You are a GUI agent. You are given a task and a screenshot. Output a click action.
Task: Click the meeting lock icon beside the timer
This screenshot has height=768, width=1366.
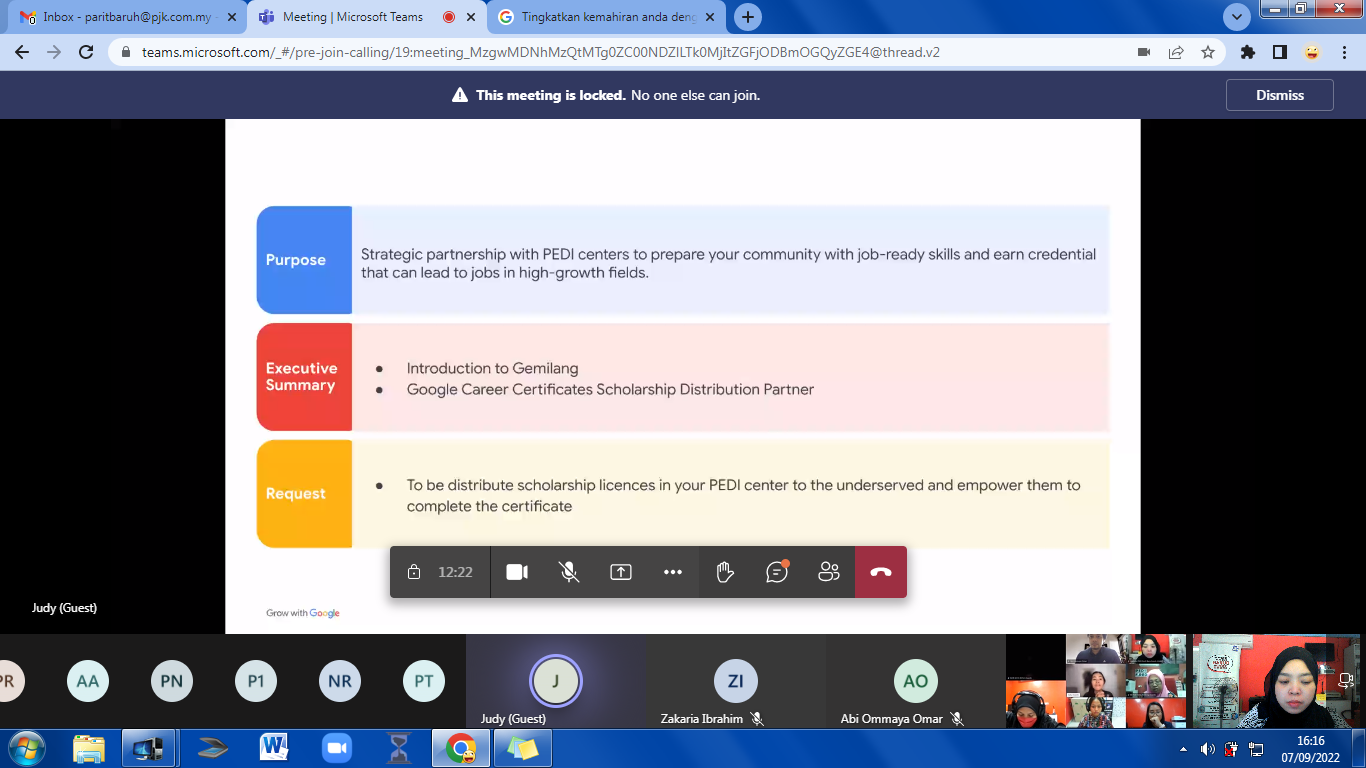[x=414, y=572]
